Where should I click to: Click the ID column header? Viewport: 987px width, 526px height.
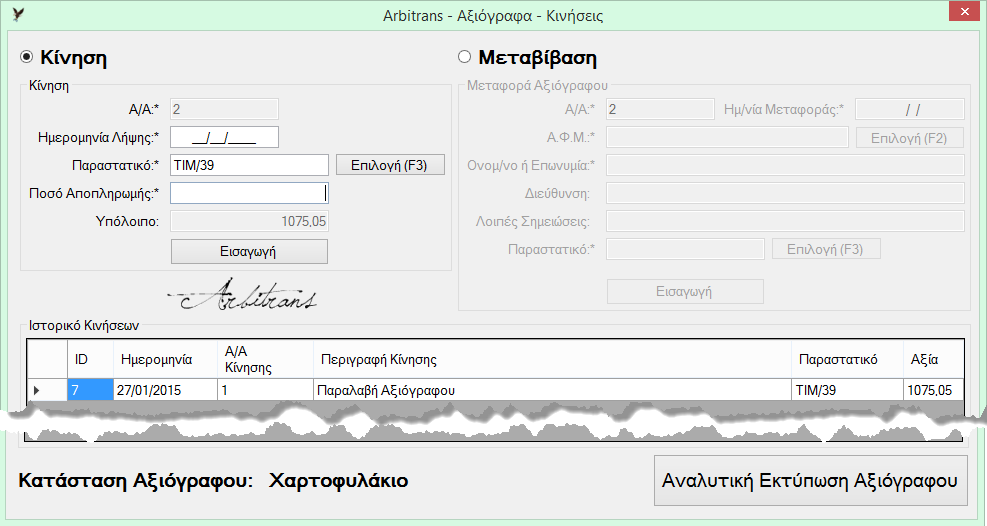tap(91, 359)
